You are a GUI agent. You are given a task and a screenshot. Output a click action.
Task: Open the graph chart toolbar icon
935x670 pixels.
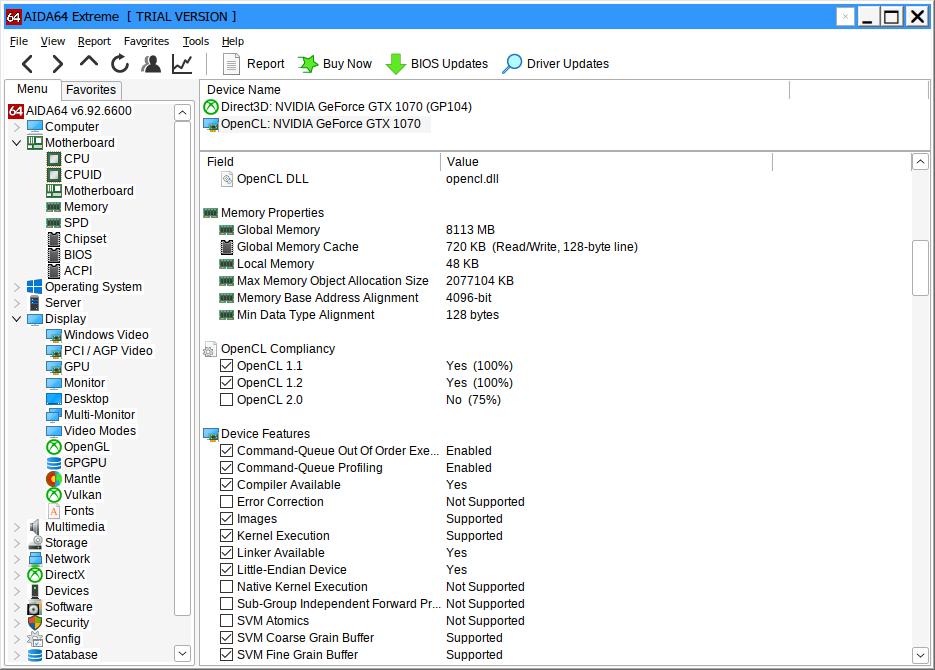pos(182,64)
